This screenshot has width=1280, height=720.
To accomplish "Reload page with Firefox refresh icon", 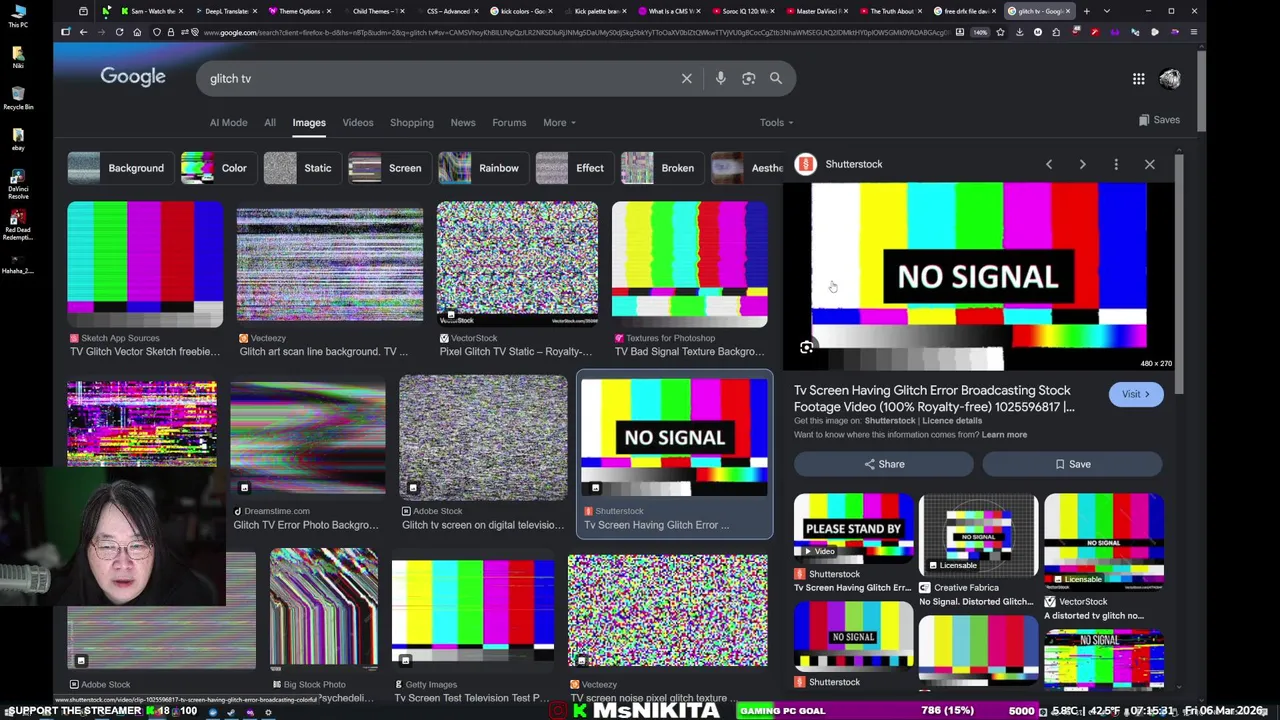I will pyautogui.click(x=119, y=32).
